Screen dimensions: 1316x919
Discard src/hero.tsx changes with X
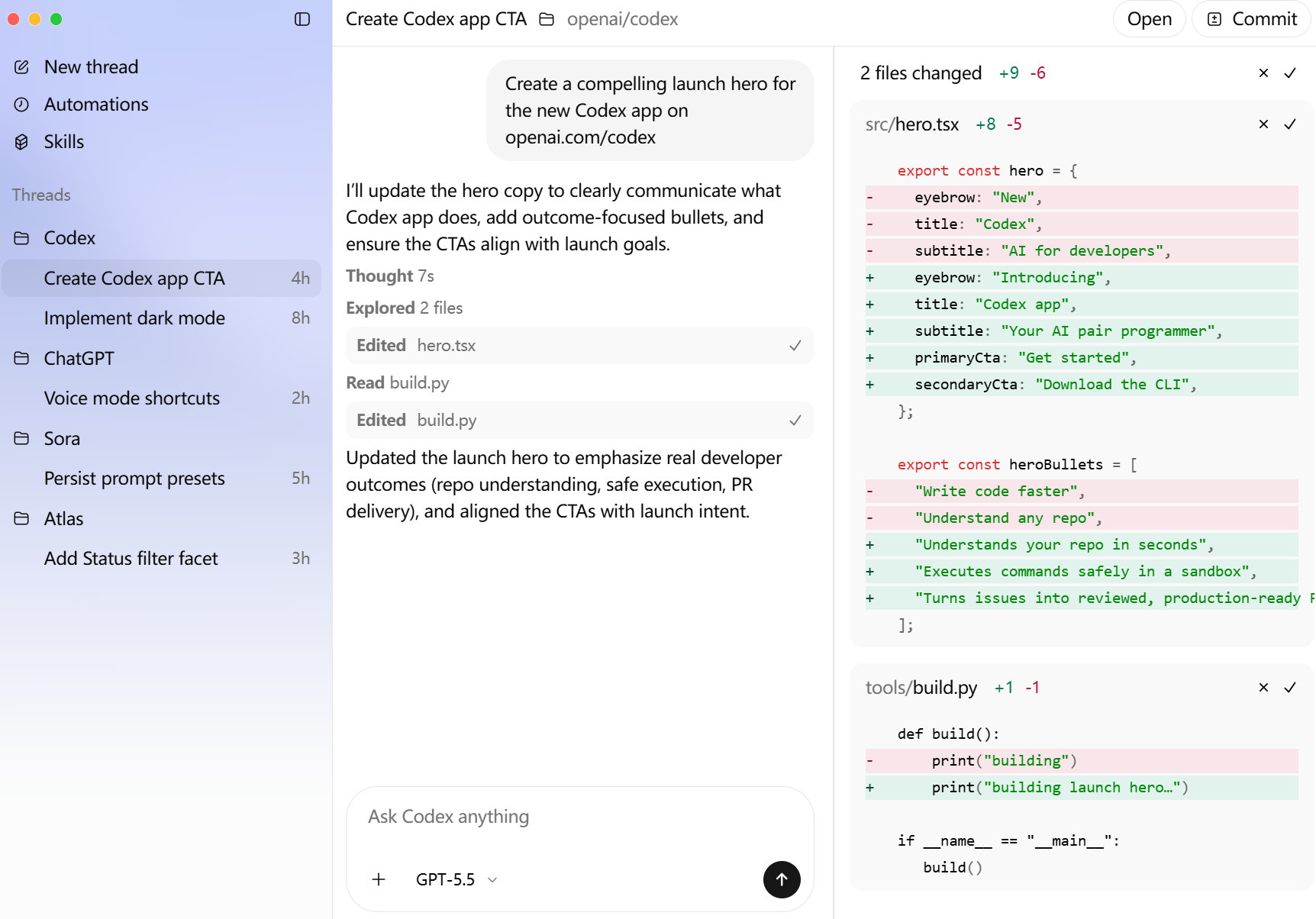click(1263, 124)
